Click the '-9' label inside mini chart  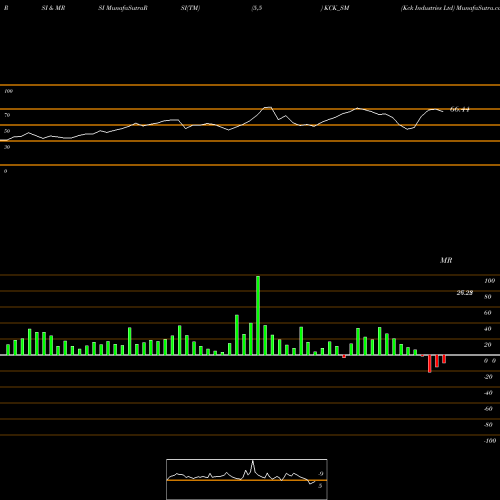320,474
